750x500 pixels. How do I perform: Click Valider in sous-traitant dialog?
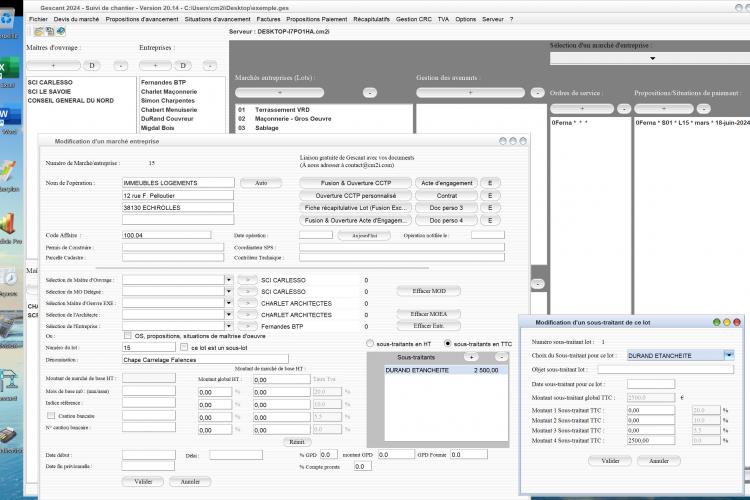tap(610, 461)
